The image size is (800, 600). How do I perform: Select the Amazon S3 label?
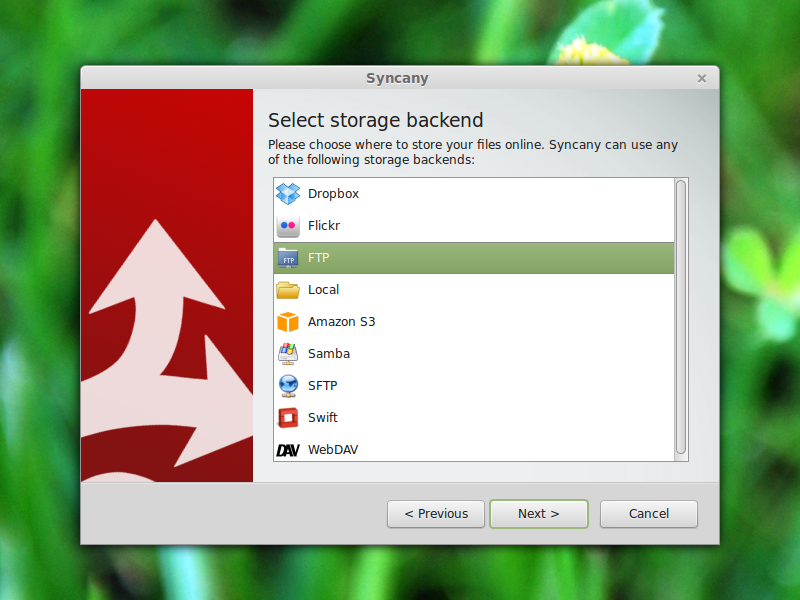[341, 322]
